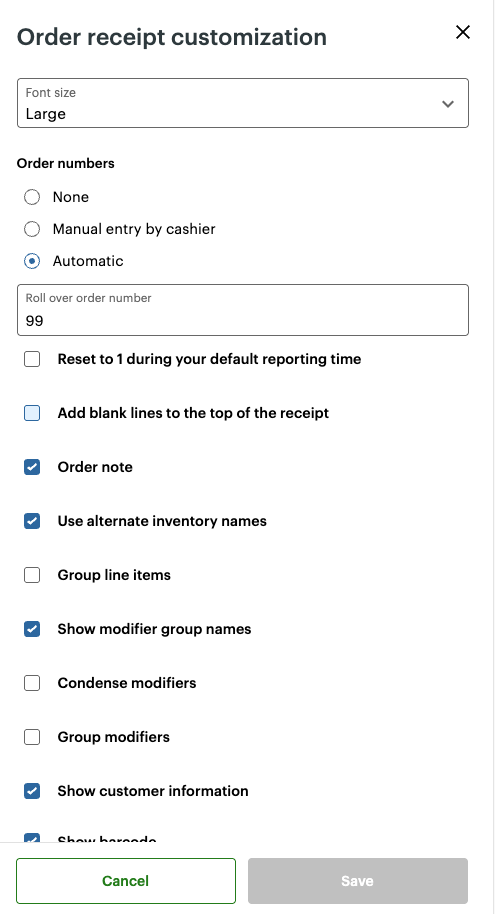Choose Manual entry by cashier
The image size is (495, 914).
[x=32, y=229]
